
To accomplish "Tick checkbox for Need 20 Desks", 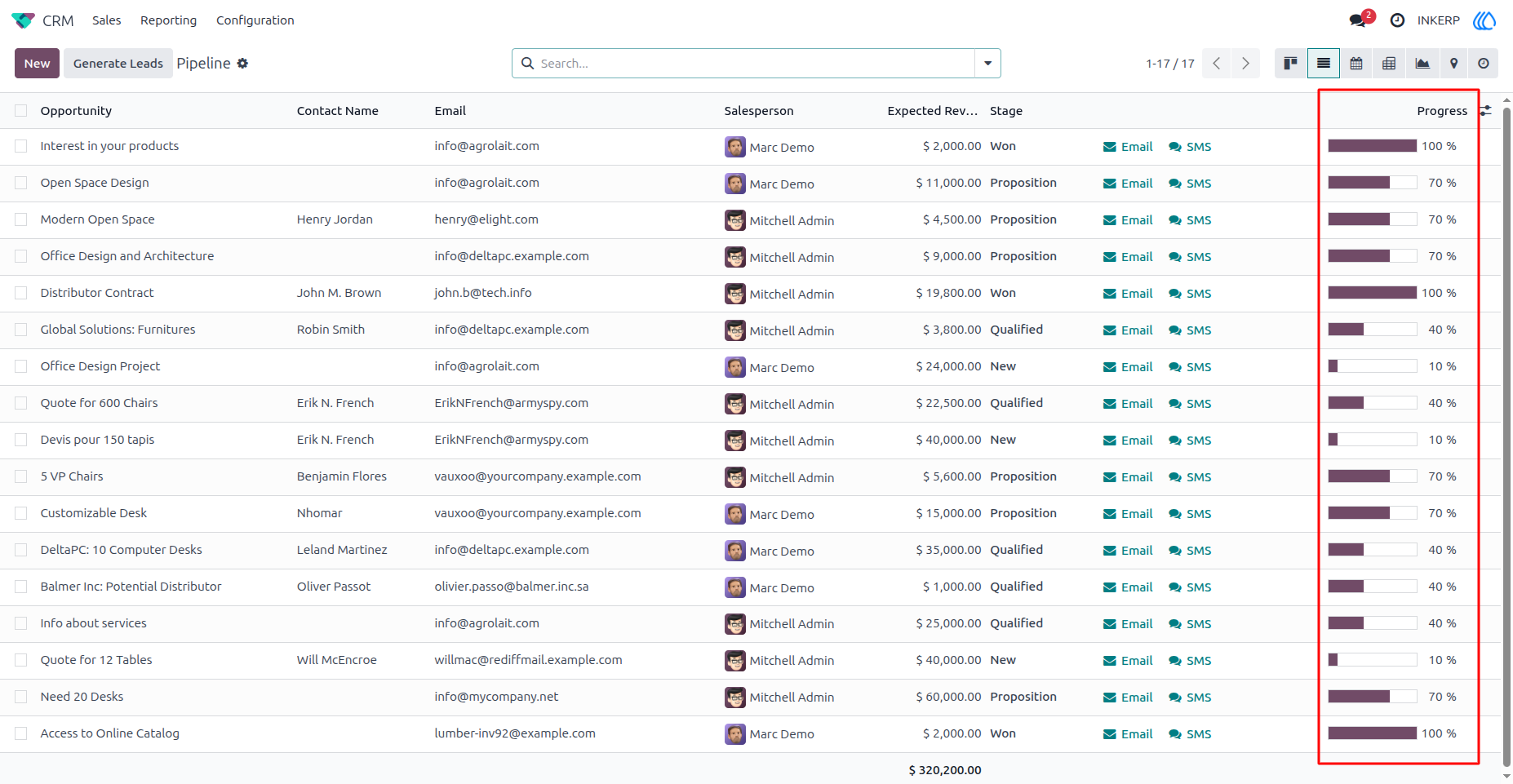I will [x=21, y=697].
